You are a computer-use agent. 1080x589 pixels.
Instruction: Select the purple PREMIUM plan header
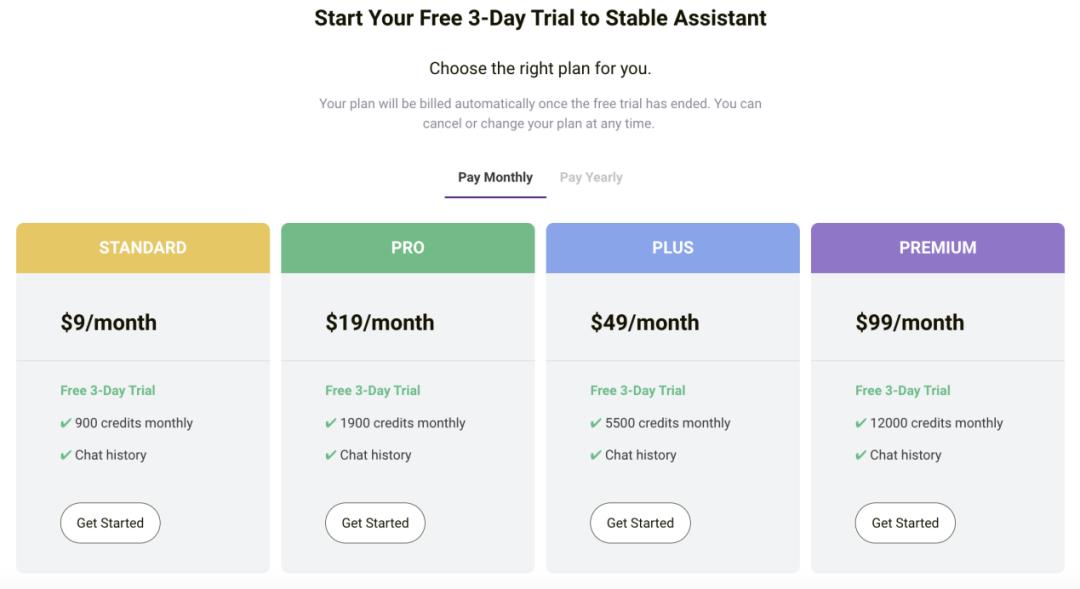click(x=938, y=248)
